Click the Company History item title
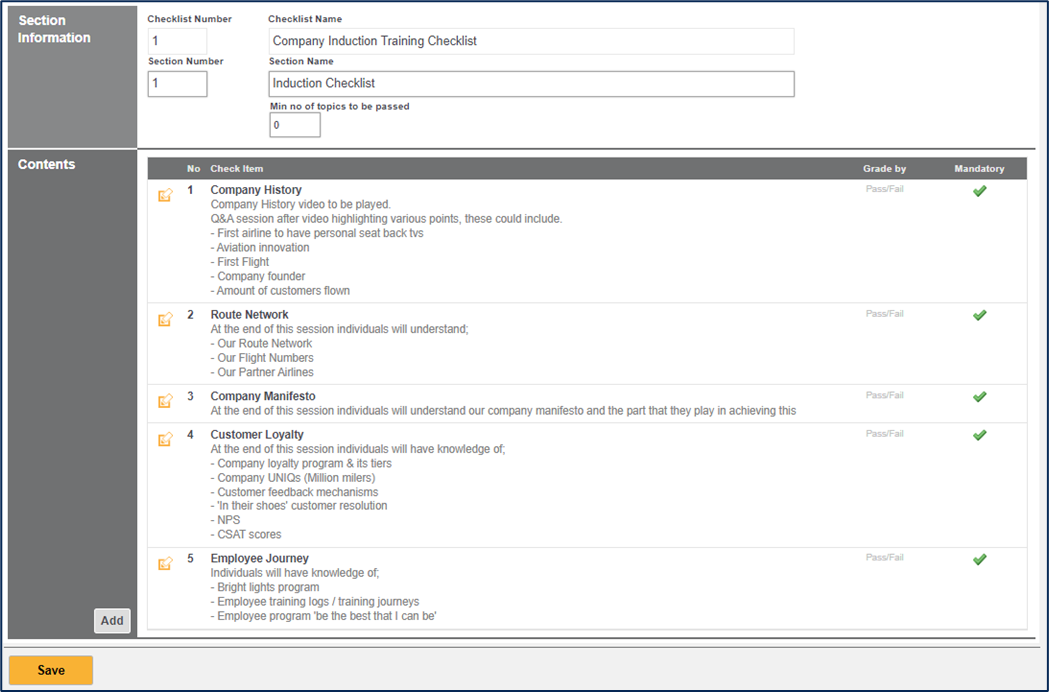 pyautogui.click(x=256, y=190)
